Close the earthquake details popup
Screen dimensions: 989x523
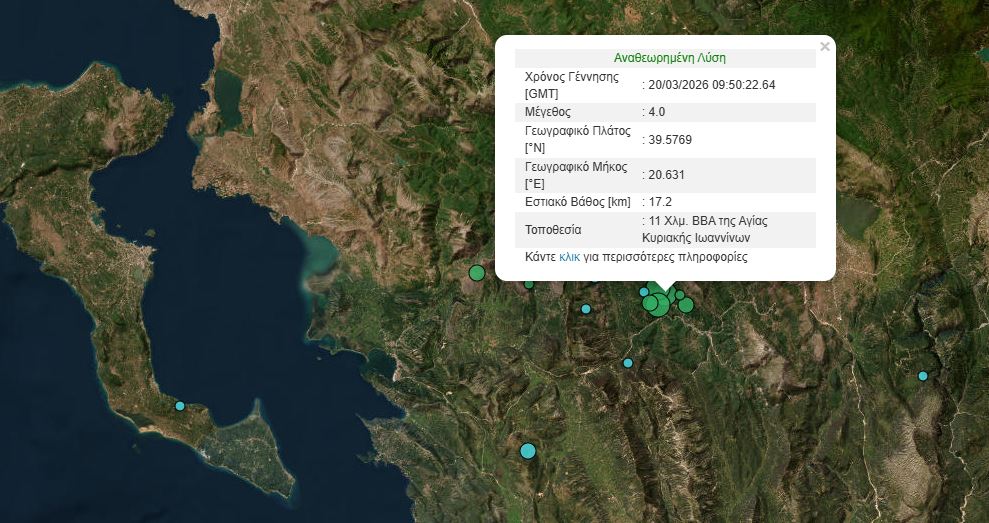[x=824, y=47]
